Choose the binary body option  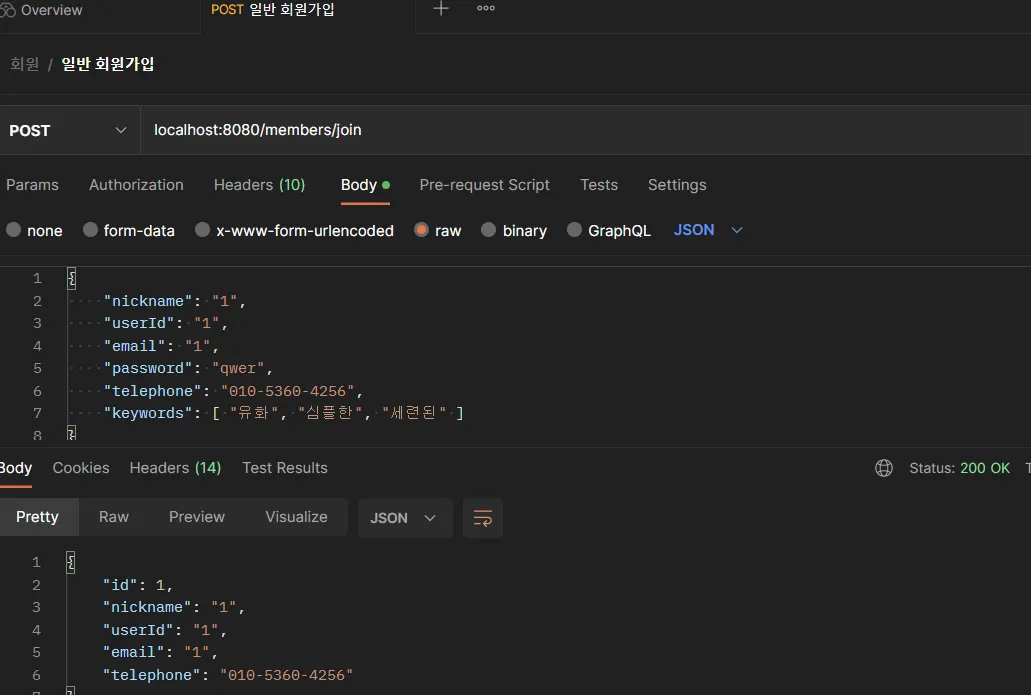pyautogui.click(x=489, y=230)
